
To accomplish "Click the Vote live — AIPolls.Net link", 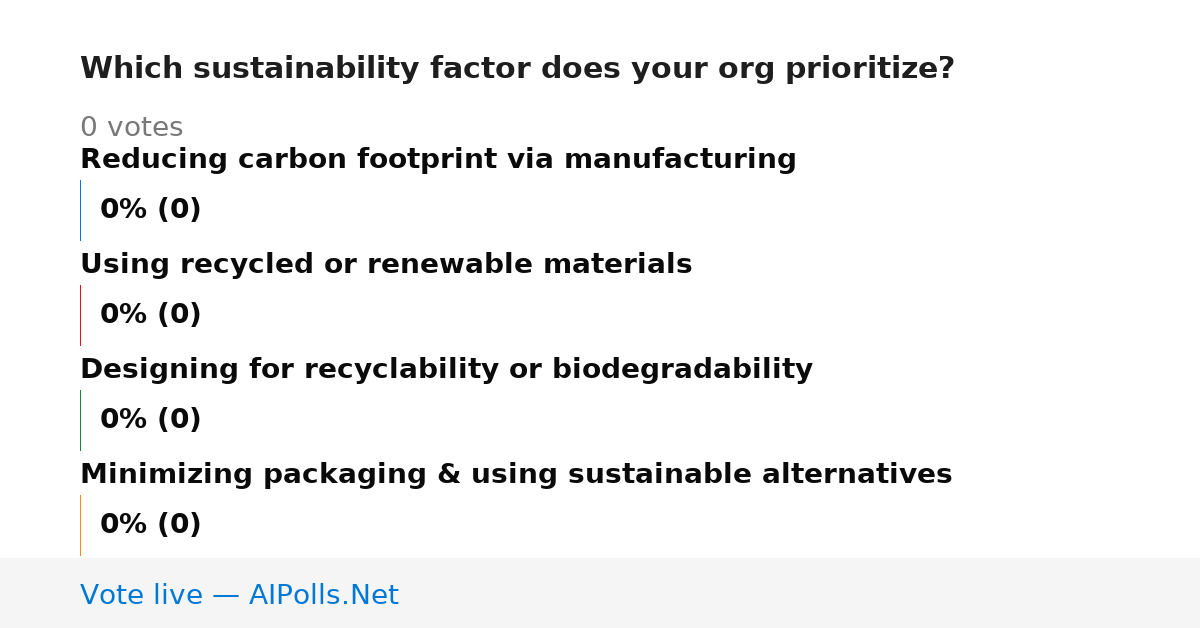I will (x=239, y=595).
